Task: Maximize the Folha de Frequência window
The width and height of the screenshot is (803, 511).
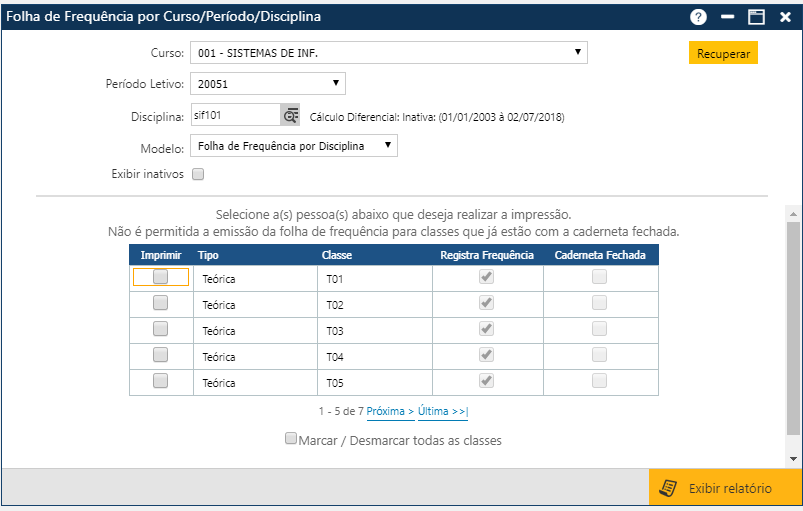Action: pyautogui.click(x=756, y=17)
